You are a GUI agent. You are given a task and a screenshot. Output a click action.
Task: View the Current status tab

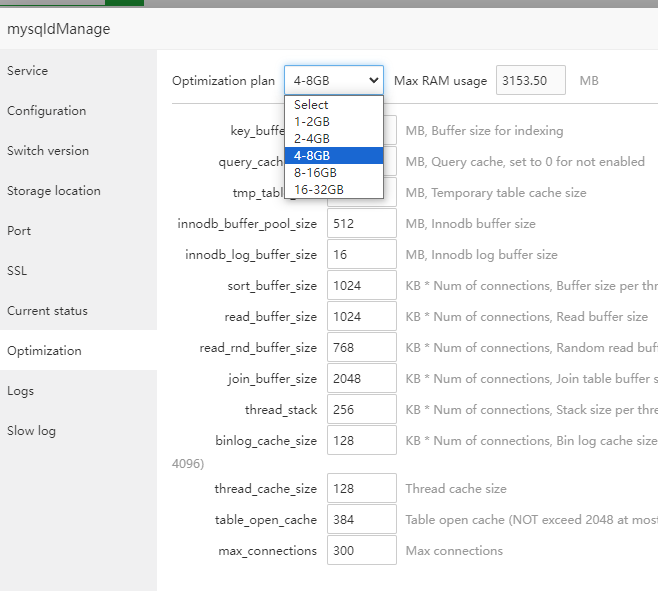(47, 311)
